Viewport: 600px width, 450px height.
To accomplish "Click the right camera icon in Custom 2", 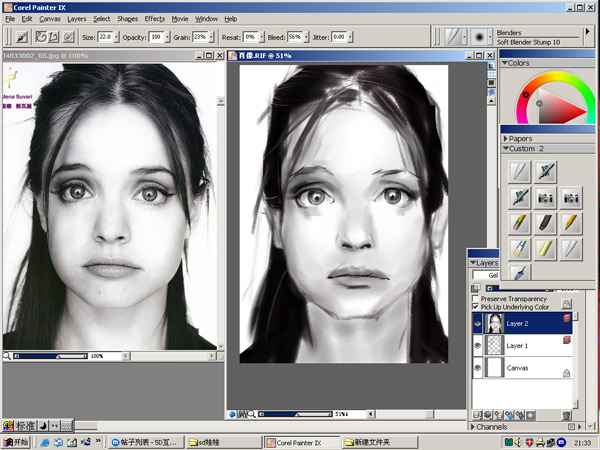I will click(x=571, y=198).
